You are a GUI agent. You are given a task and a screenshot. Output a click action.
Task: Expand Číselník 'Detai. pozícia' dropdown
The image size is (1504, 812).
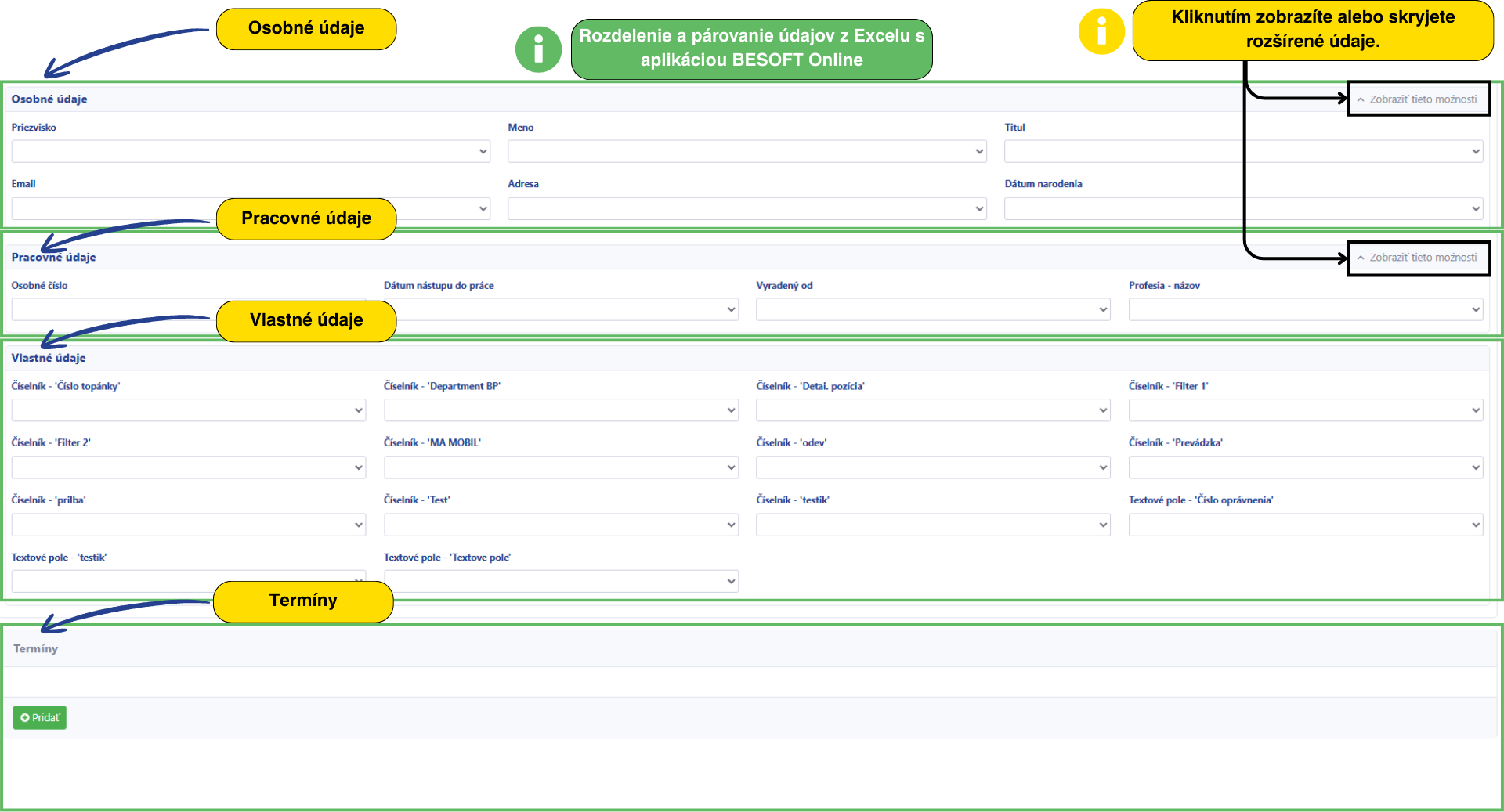[x=932, y=410]
